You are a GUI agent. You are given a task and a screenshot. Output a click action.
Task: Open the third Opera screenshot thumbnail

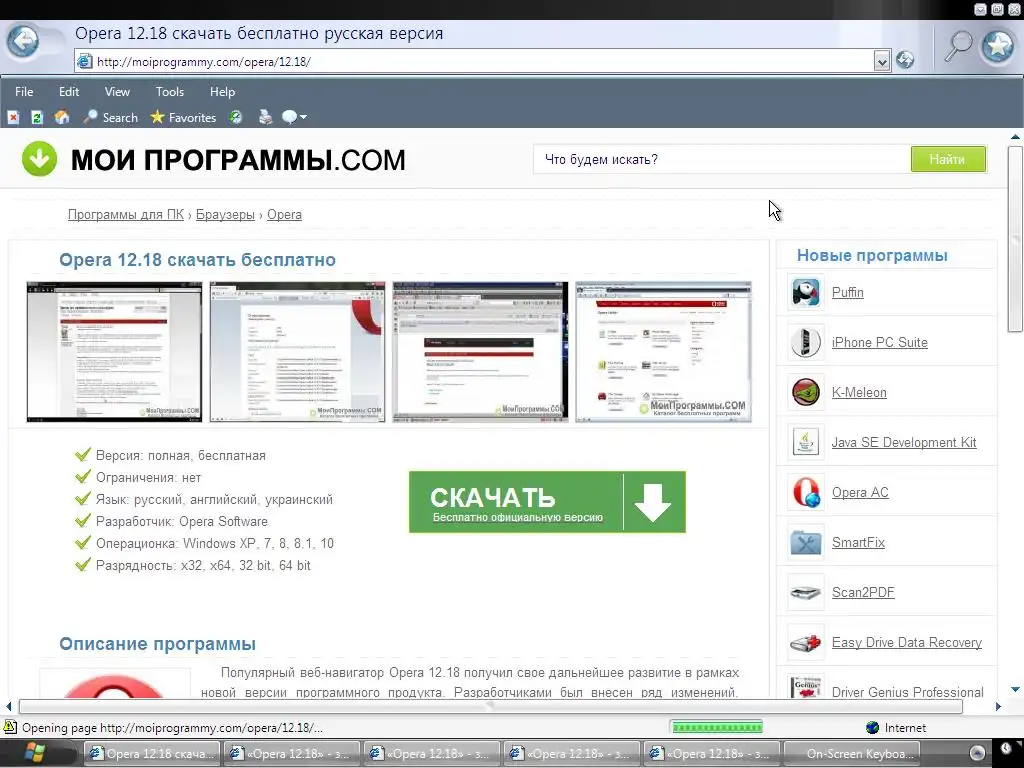click(x=480, y=352)
